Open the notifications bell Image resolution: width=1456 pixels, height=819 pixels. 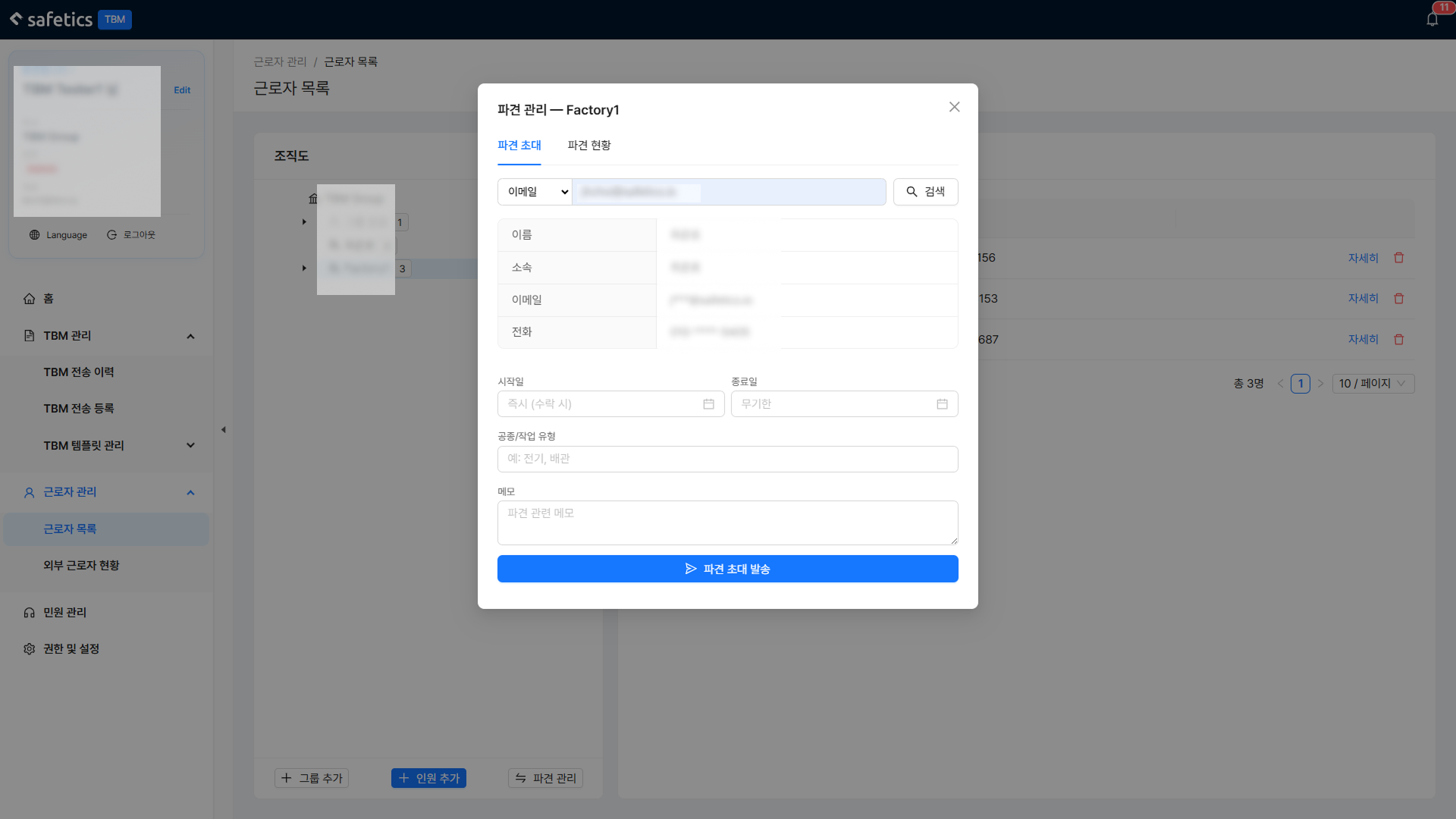(1432, 19)
